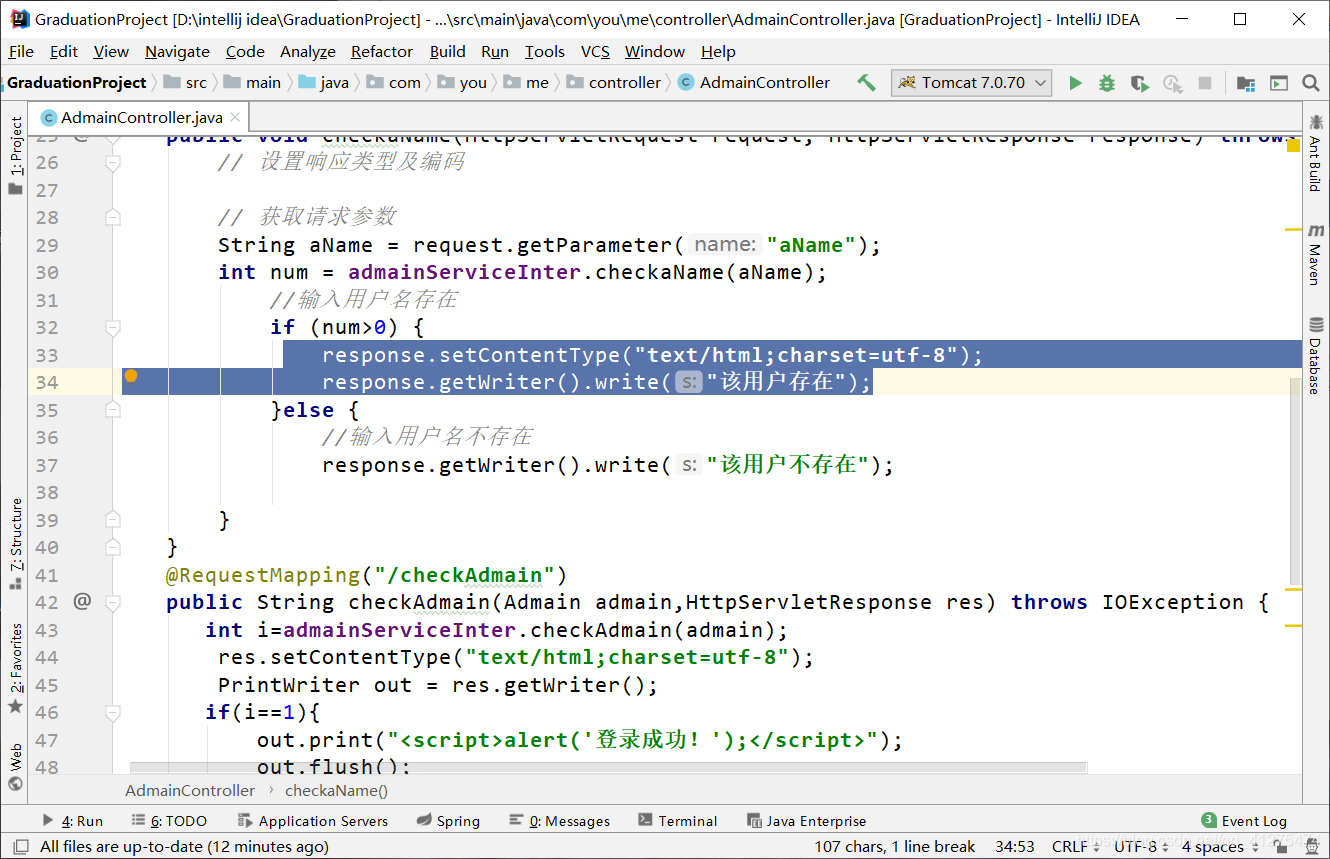Viewport: 1330px width, 859px height.
Task: Click the vertical editor scrollbar
Action: pos(1295,480)
